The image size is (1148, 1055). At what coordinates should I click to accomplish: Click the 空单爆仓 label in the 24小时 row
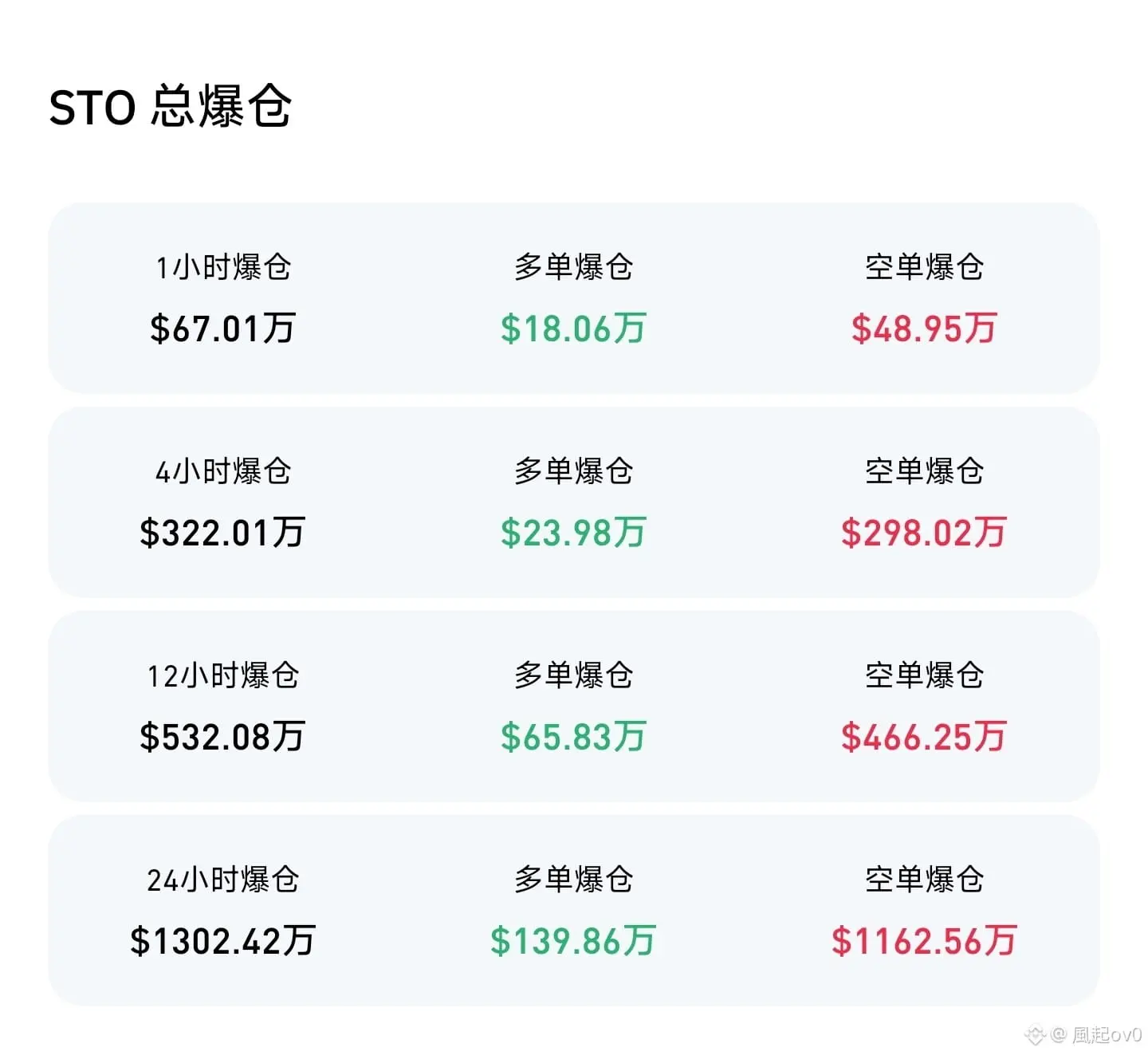coord(924,880)
